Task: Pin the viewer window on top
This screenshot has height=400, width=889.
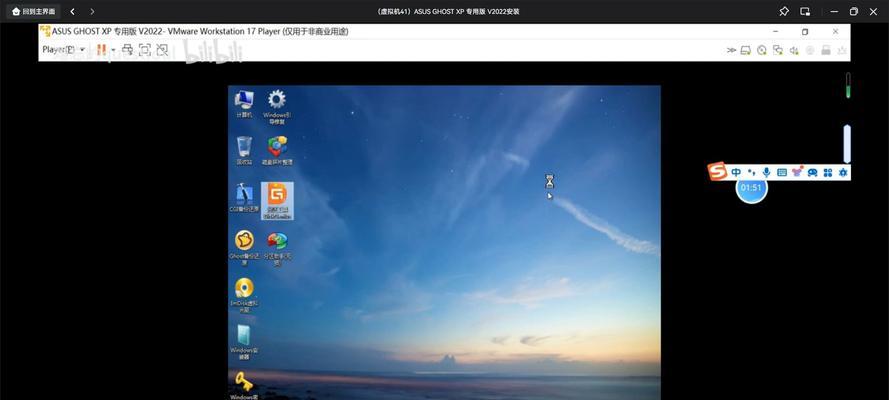Action: (x=784, y=11)
